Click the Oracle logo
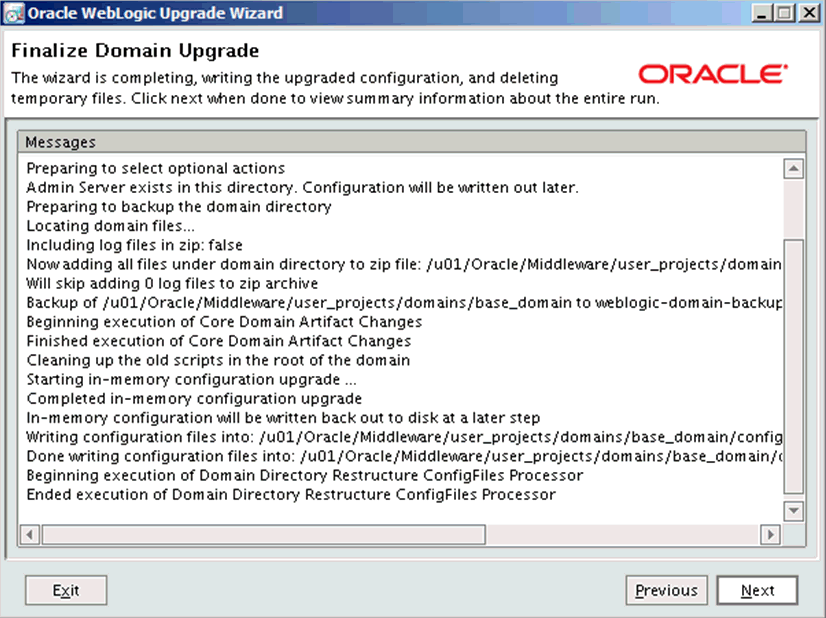This screenshot has width=826, height=618. (x=713, y=74)
